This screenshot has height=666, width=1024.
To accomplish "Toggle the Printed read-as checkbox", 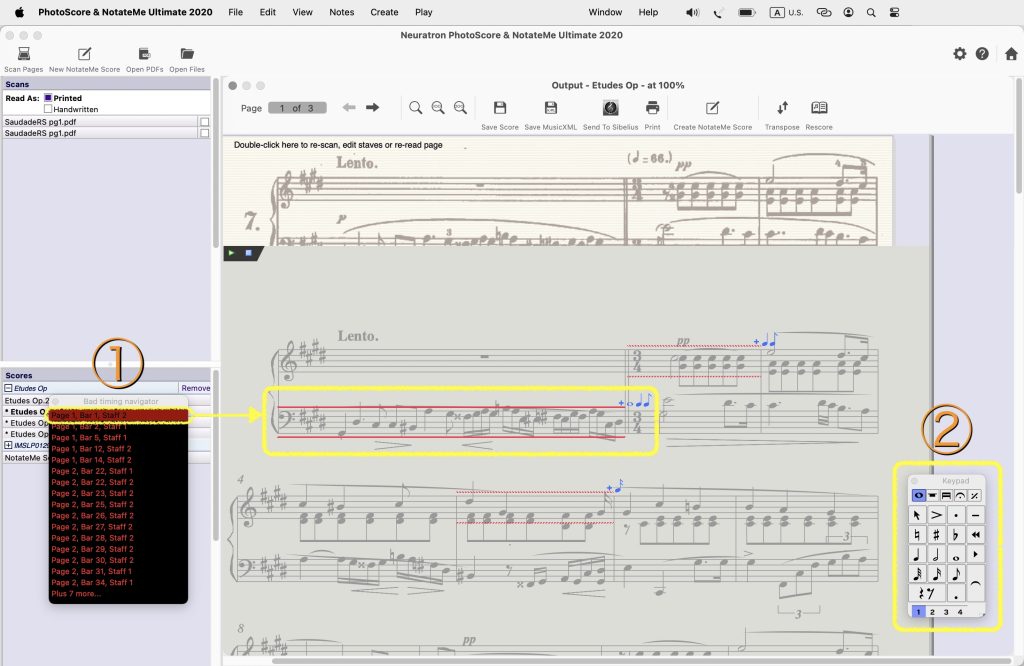I will (x=47, y=98).
